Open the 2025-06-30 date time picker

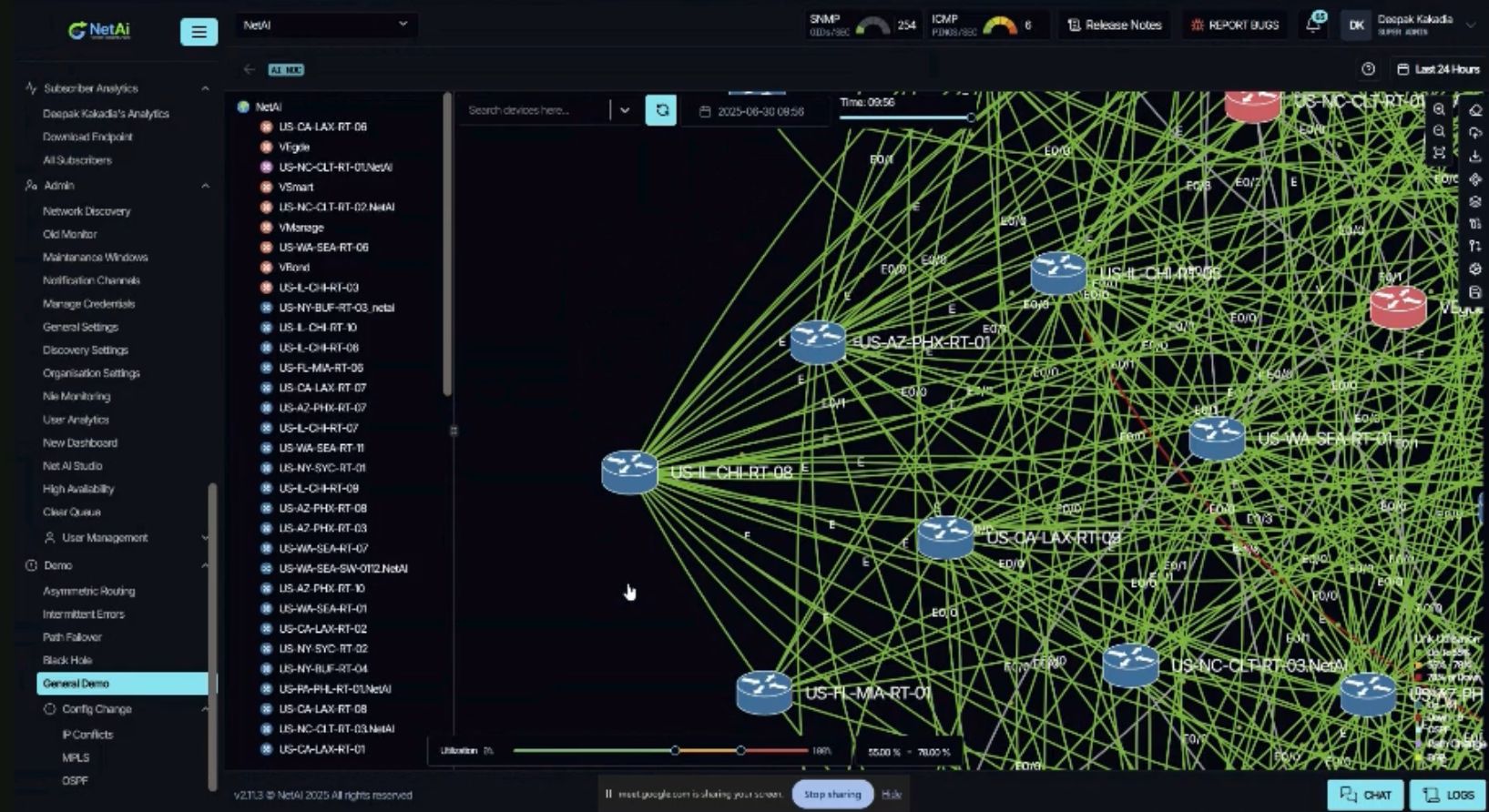(x=754, y=111)
